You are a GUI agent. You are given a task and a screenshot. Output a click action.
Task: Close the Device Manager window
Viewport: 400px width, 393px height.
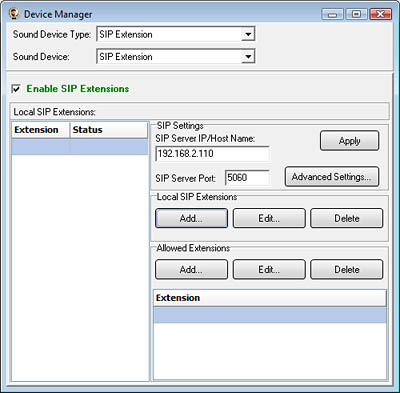(x=380, y=14)
